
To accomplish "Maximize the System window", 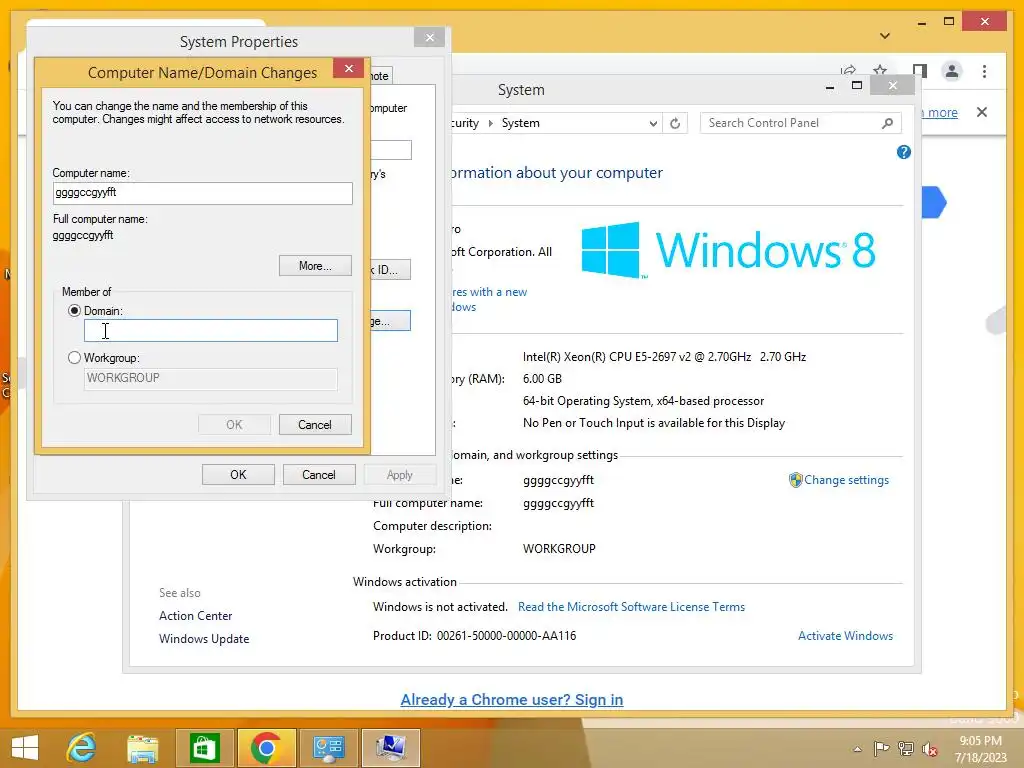I will (857, 86).
